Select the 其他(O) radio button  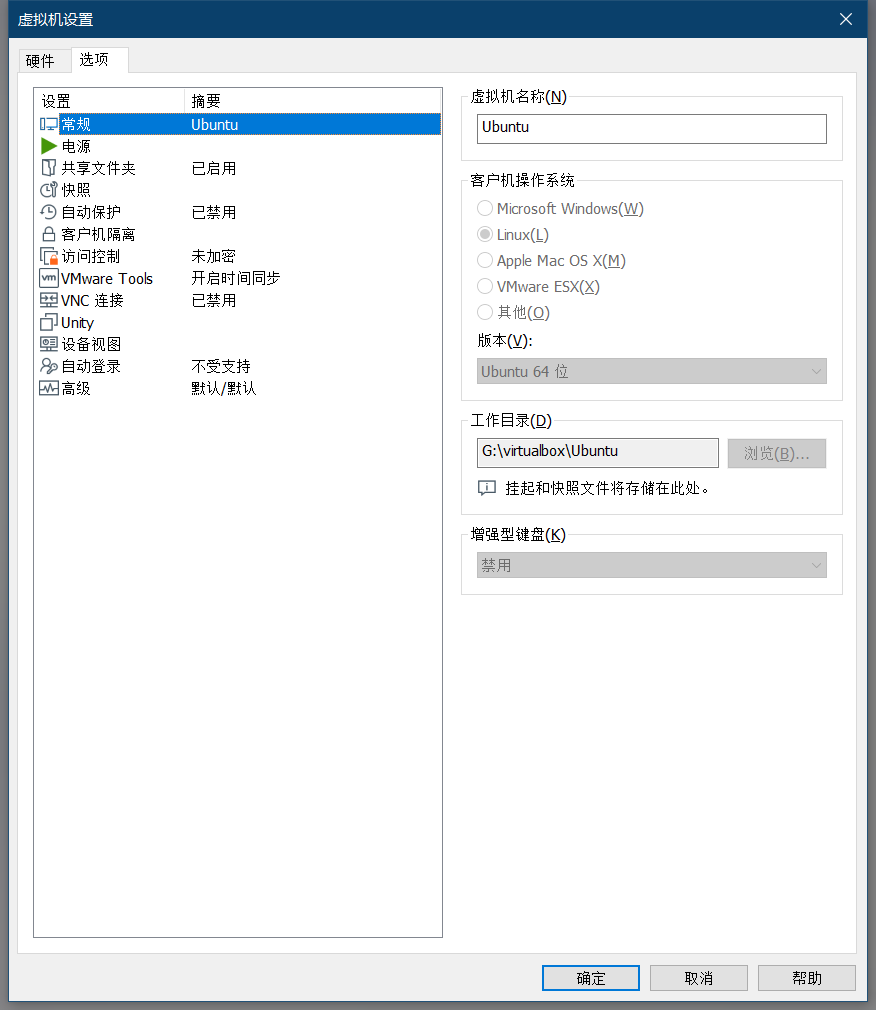tap(484, 312)
